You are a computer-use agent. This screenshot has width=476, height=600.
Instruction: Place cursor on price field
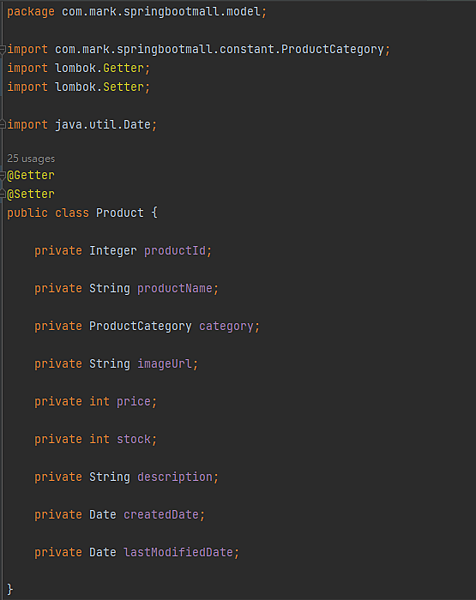133,401
